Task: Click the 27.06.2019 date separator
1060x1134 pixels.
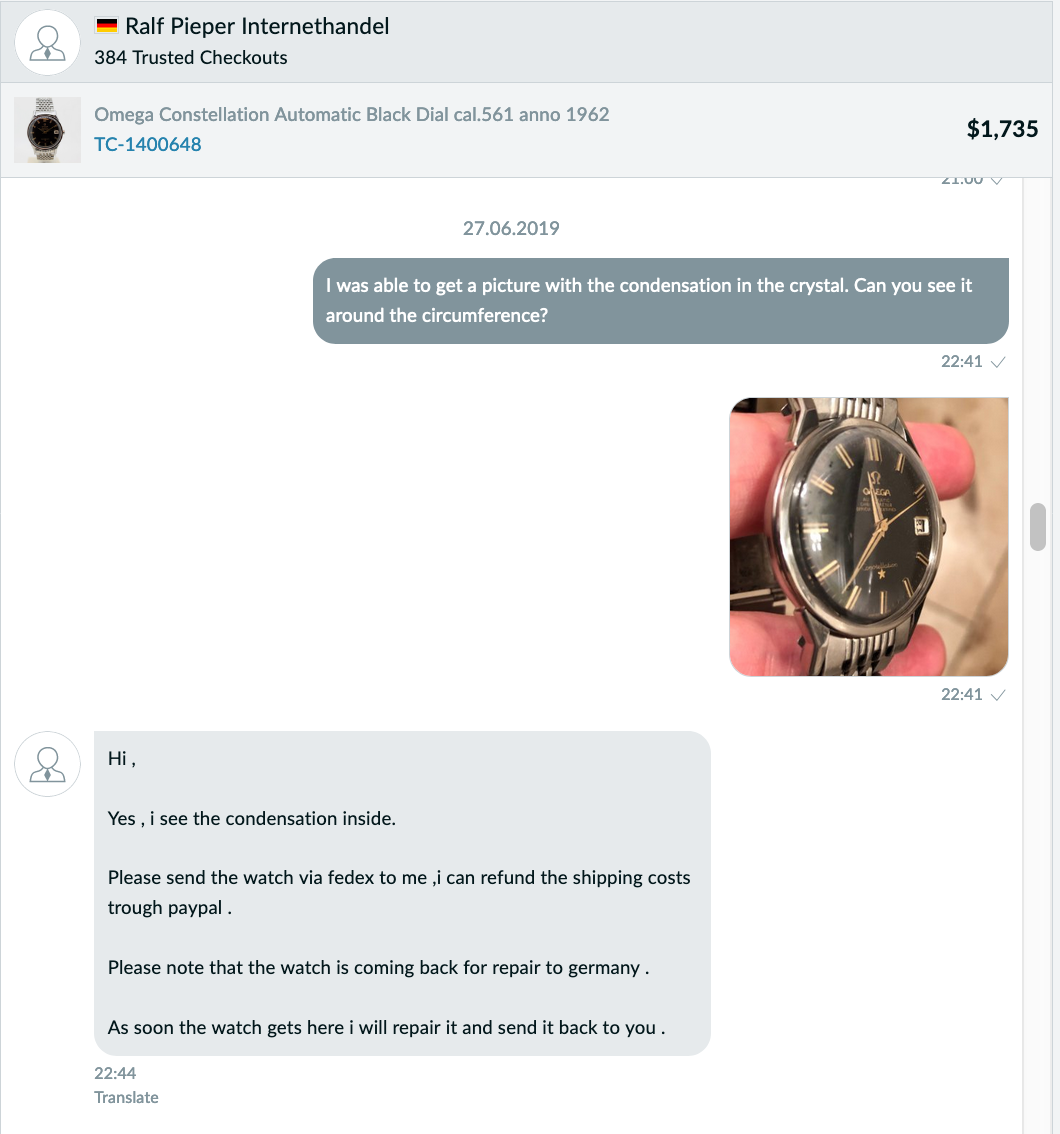Action: pos(511,229)
